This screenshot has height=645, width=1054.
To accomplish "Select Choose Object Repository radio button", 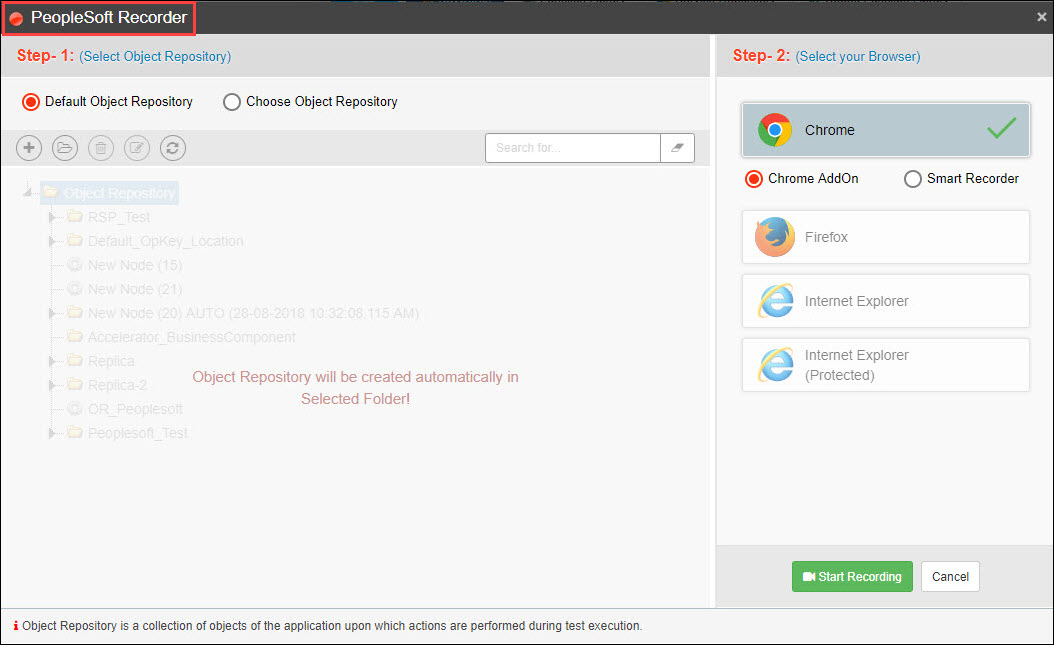I will (x=232, y=102).
